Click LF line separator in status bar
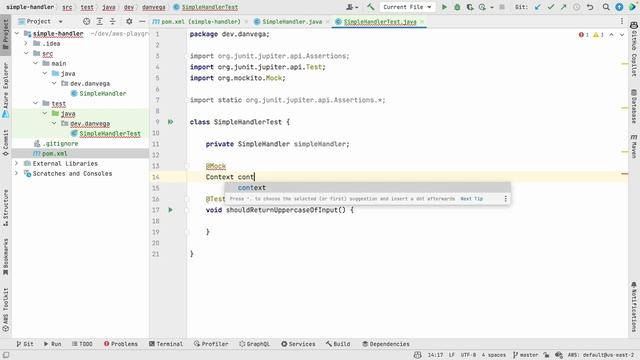 (451, 355)
